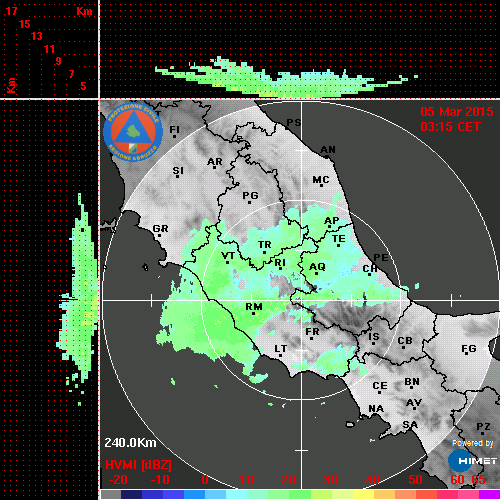Viewport: 500px width, 500px height.
Task: Click the HVMI [dBZ] legend title
Action: (x=138, y=465)
